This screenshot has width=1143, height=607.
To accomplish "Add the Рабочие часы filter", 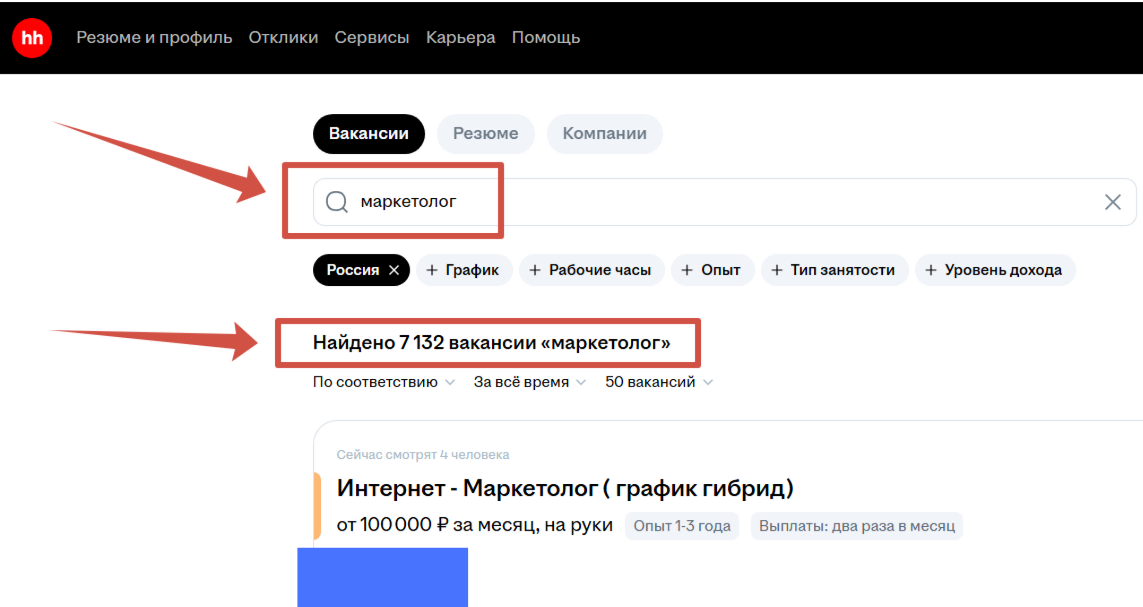I will pyautogui.click(x=589, y=270).
